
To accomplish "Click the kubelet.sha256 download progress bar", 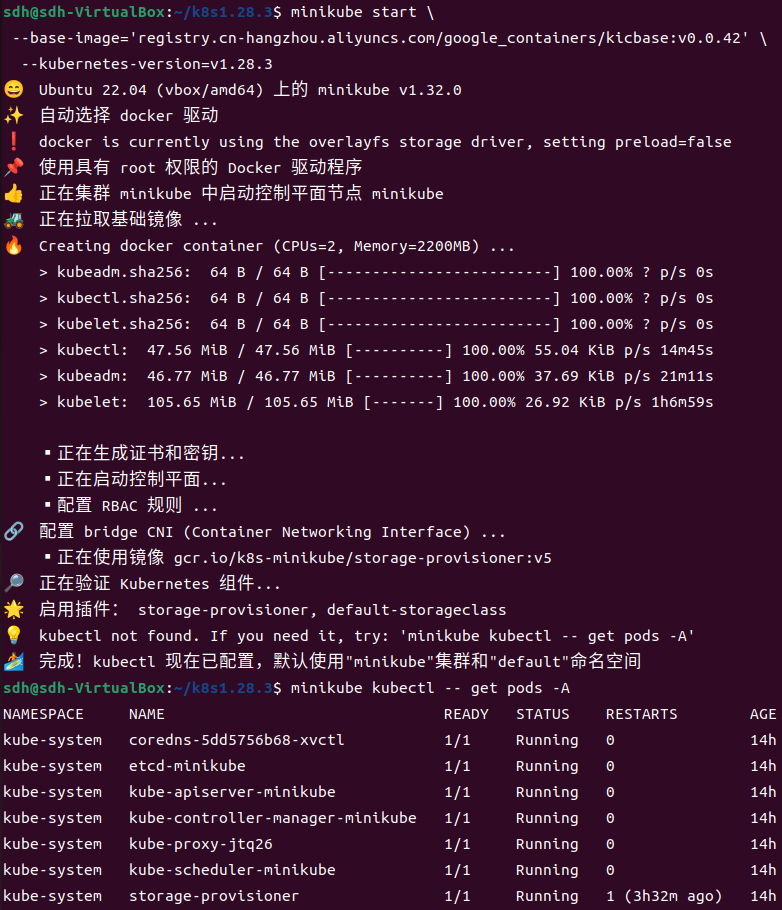I will click(x=439, y=324).
